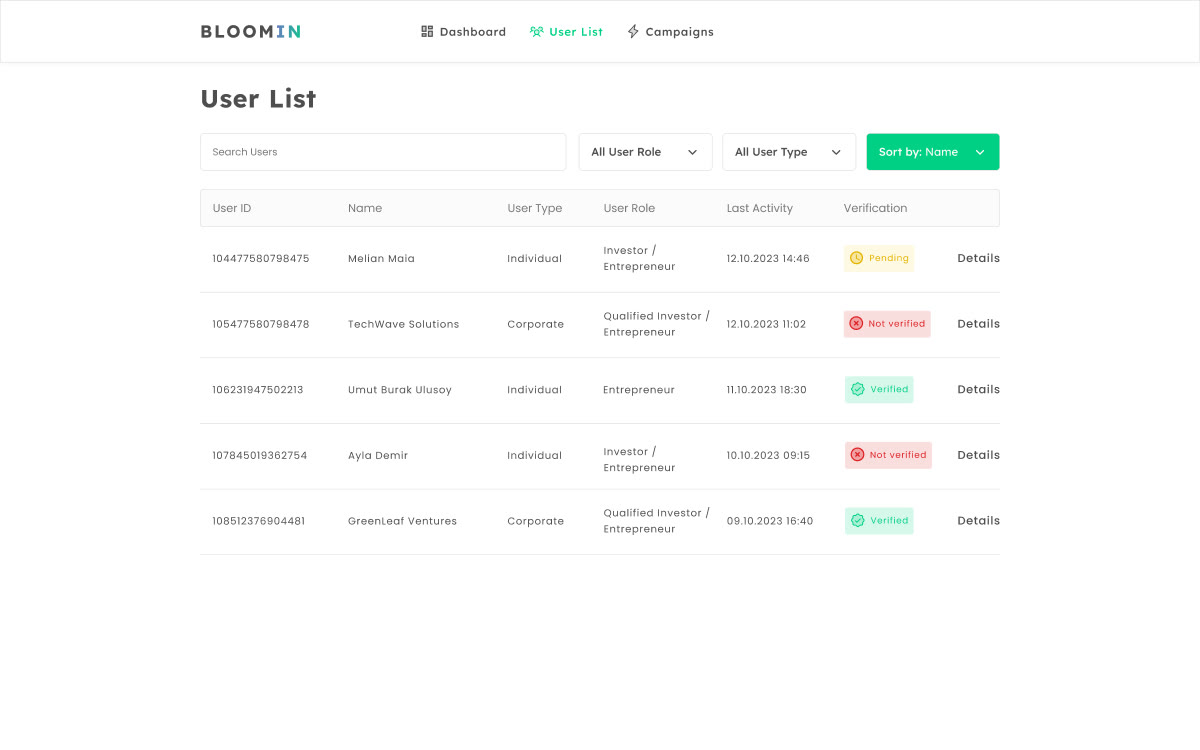Open Details for Melian Maia
1200x750 pixels.
point(978,258)
